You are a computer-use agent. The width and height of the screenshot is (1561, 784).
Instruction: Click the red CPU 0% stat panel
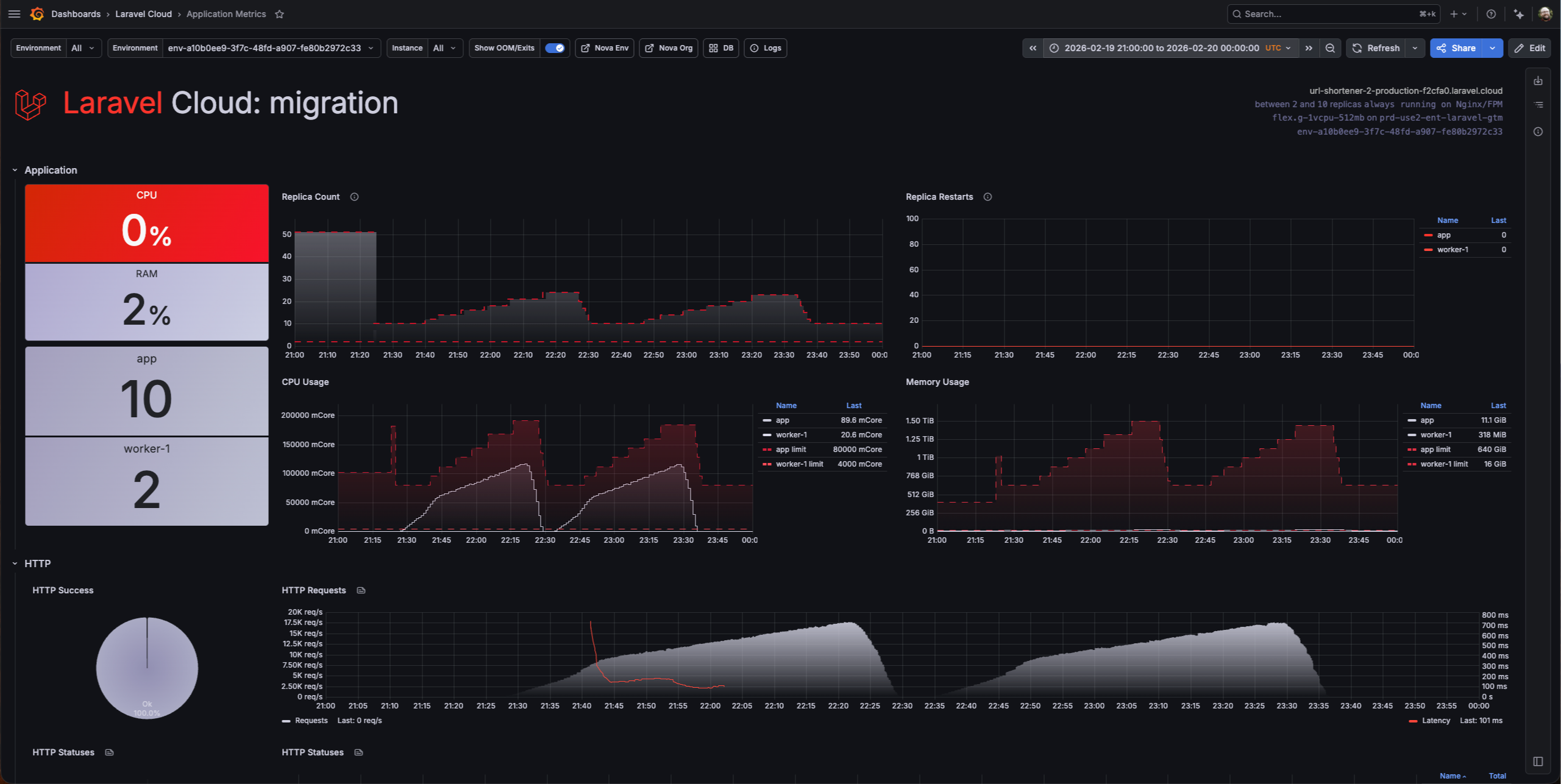146,223
